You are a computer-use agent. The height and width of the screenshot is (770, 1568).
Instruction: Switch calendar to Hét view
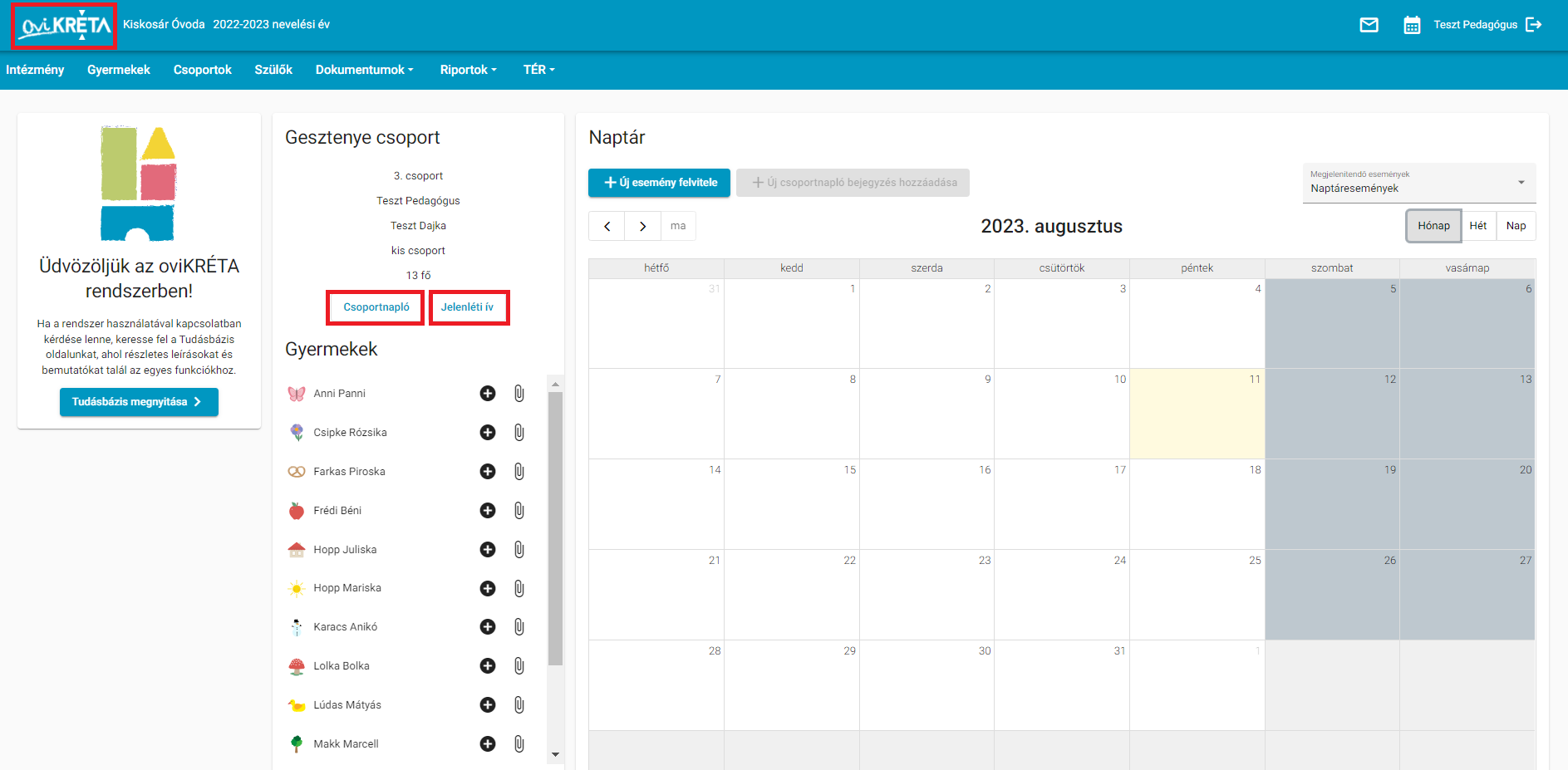(1478, 226)
